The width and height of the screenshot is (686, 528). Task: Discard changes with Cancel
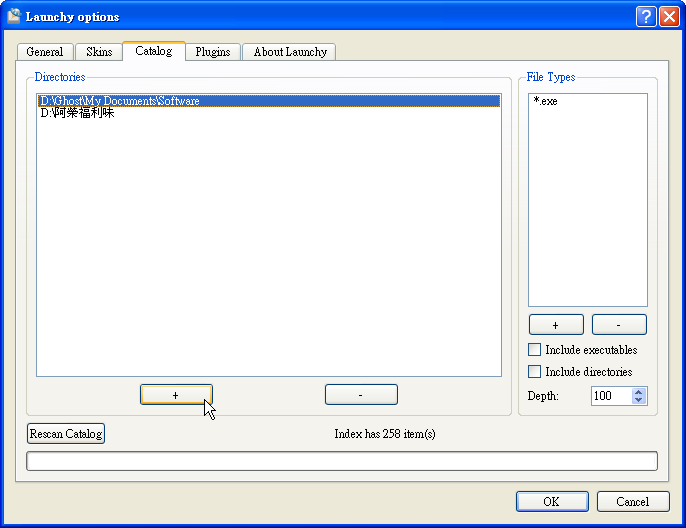pos(633,501)
